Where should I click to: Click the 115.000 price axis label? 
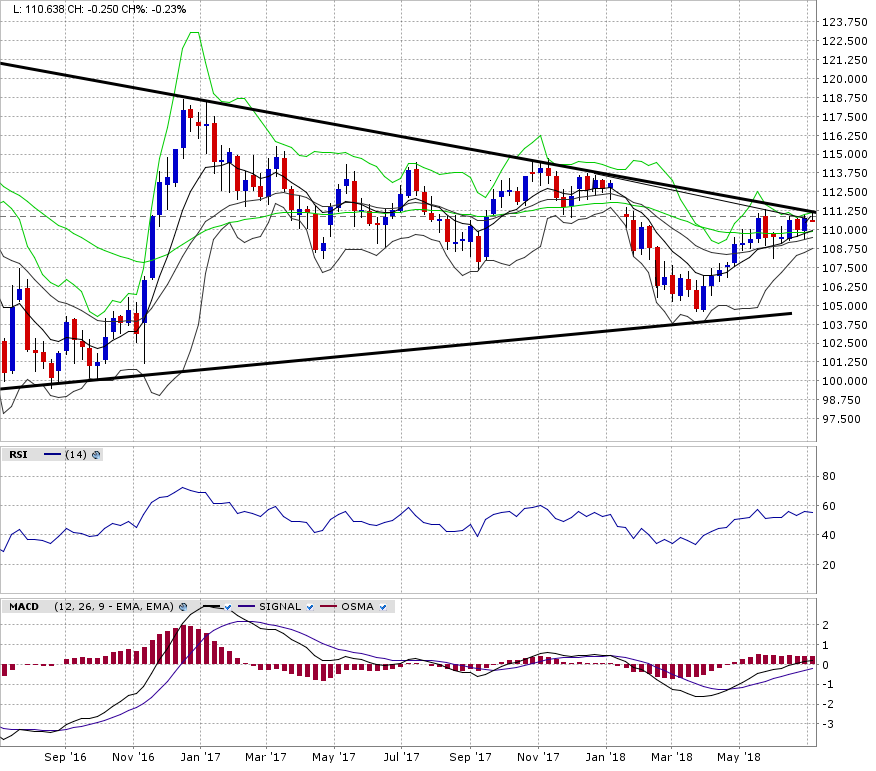pos(845,154)
